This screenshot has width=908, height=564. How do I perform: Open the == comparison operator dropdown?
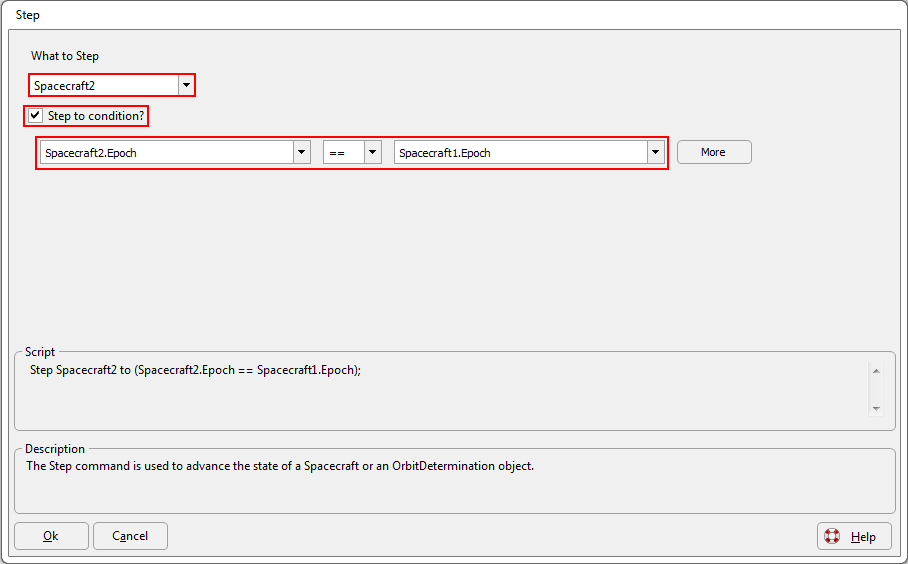click(372, 152)
